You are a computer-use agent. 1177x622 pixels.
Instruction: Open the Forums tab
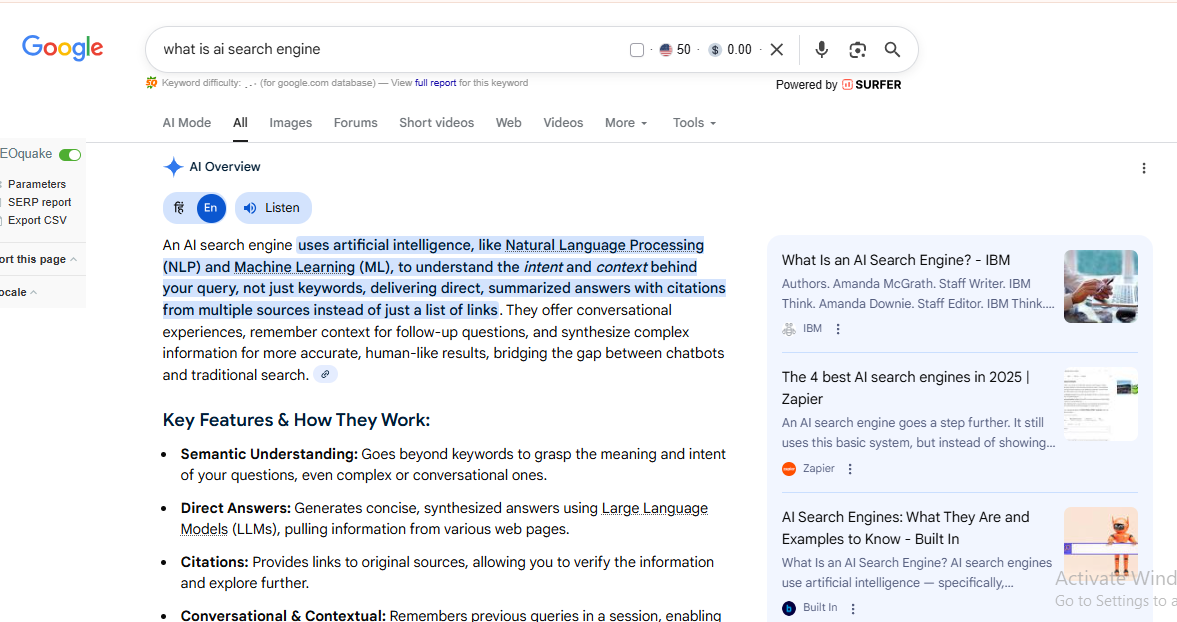tap(356, 122)
